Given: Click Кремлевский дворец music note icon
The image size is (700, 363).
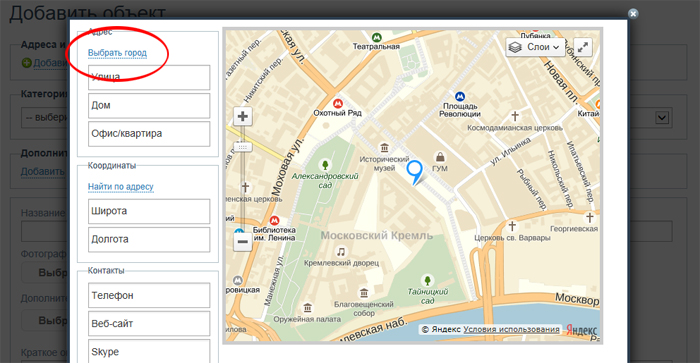Looking at the screenshot, I should pos(341,252).
